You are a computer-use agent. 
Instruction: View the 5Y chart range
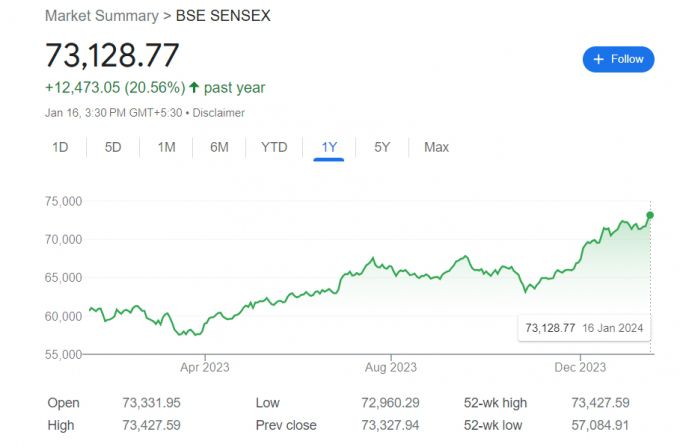coord(382,147)
